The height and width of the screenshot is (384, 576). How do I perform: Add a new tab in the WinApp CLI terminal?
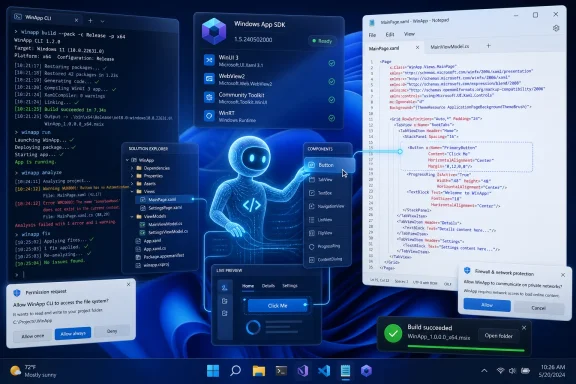(90, 21)
